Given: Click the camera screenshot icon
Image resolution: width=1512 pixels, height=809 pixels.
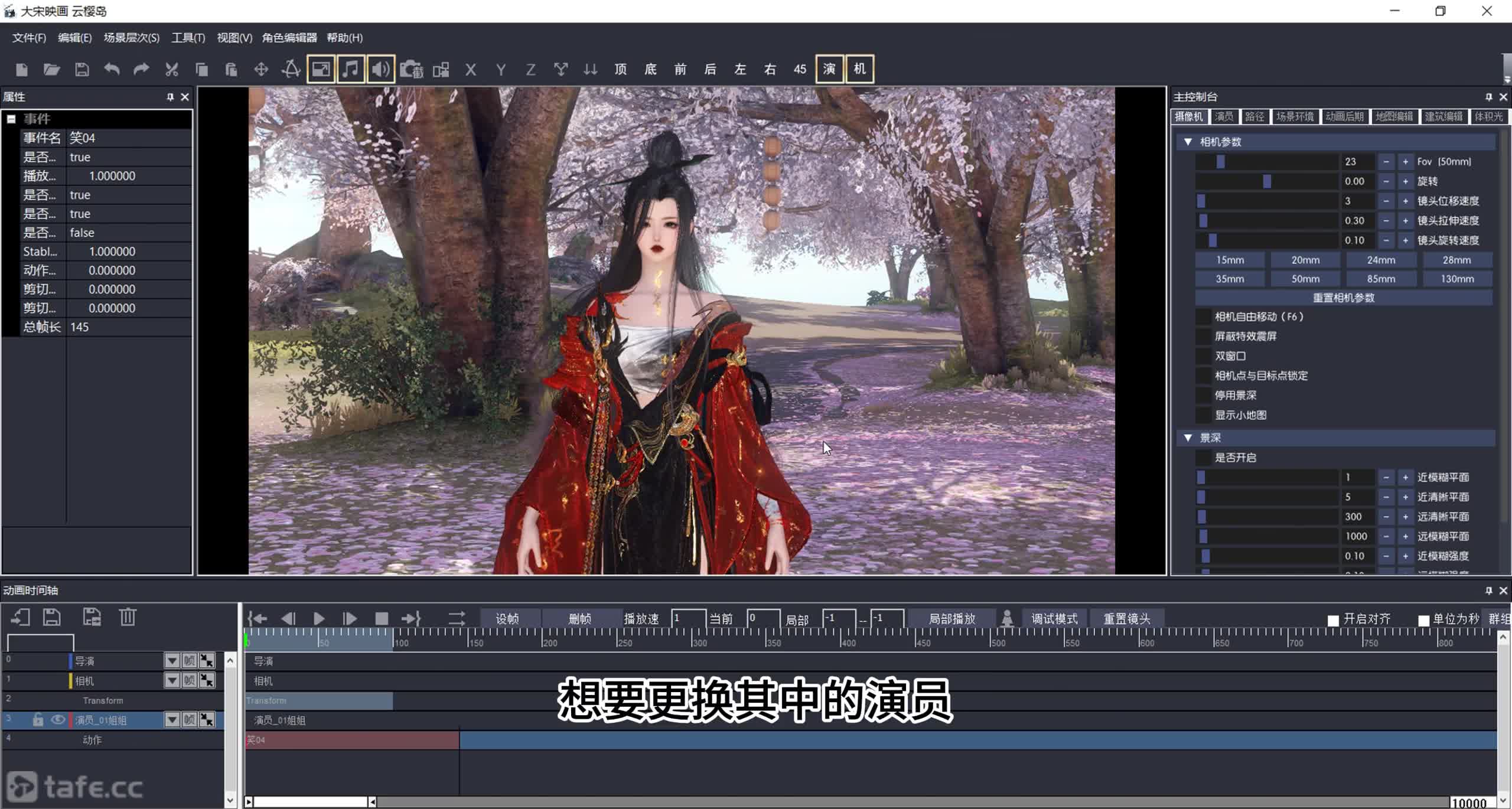Looking at the screenshot, I should 412,70.
